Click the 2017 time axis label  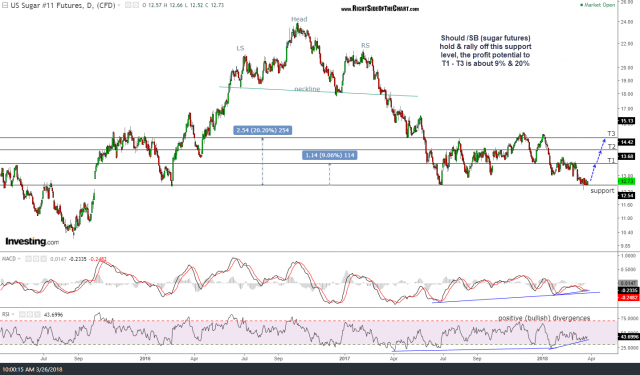pyautogui.click(x=345, y=359)
